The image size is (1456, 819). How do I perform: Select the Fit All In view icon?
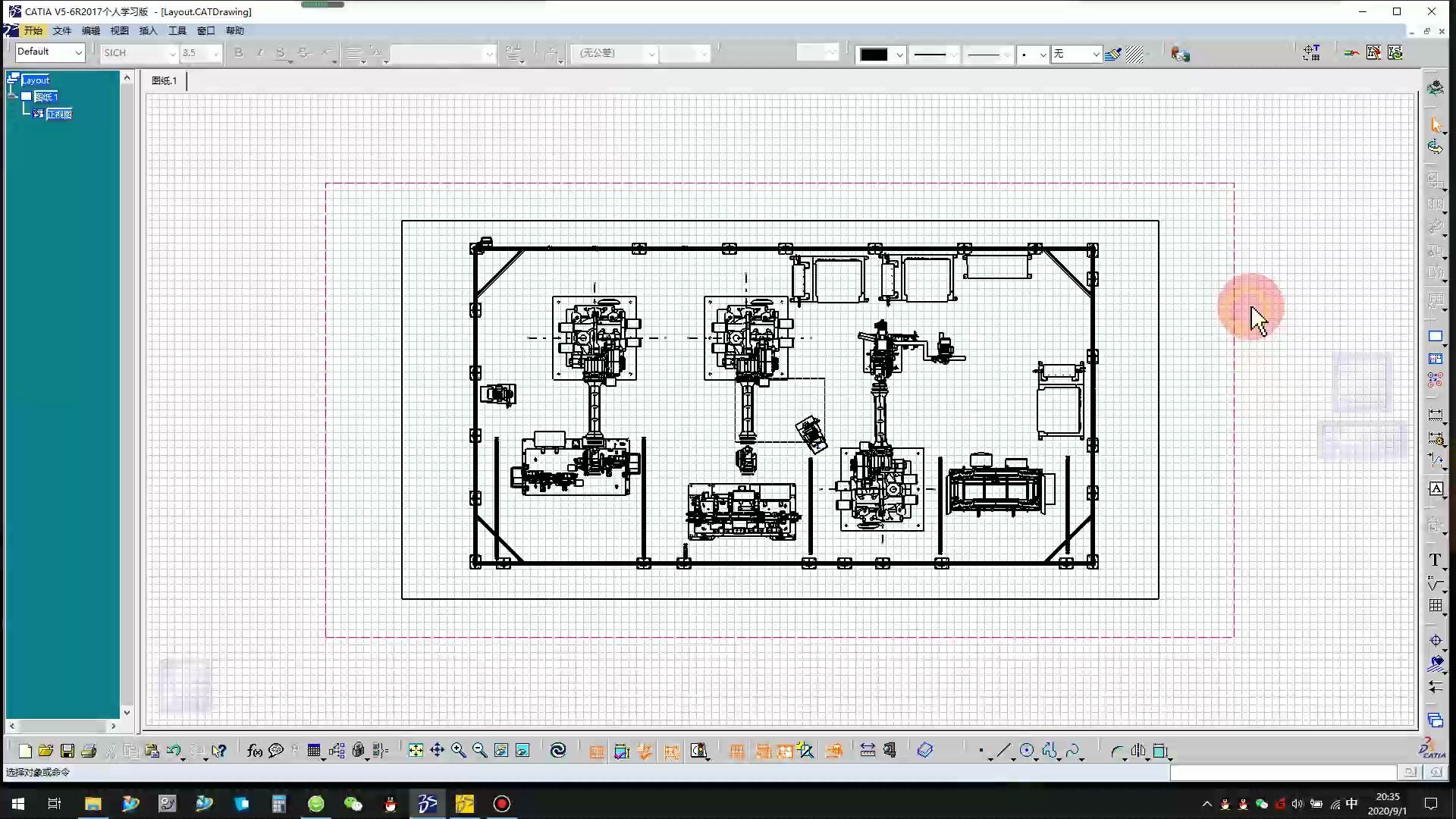pos(416,751)
